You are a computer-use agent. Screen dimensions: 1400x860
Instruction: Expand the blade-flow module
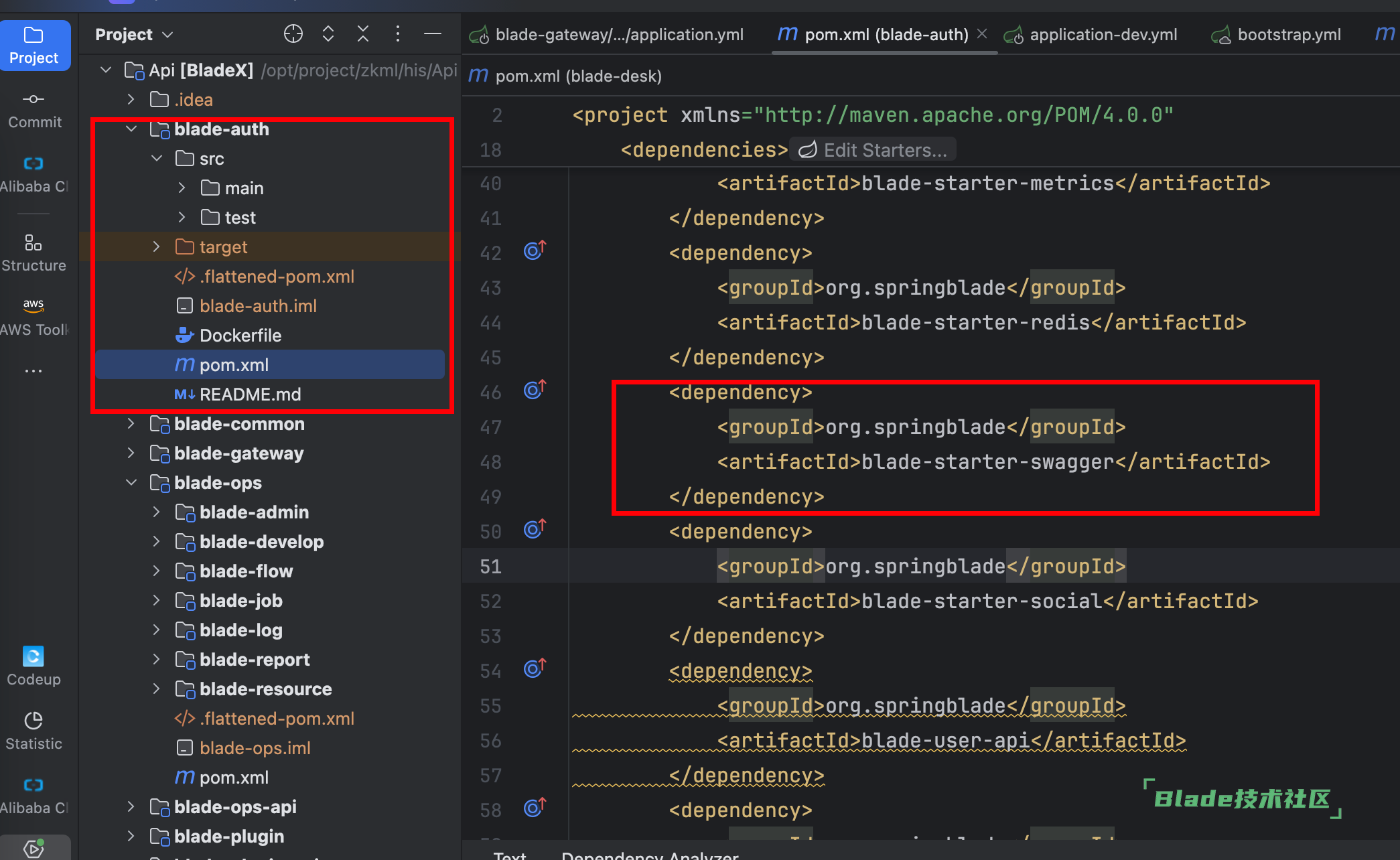(x=157, y=571)
